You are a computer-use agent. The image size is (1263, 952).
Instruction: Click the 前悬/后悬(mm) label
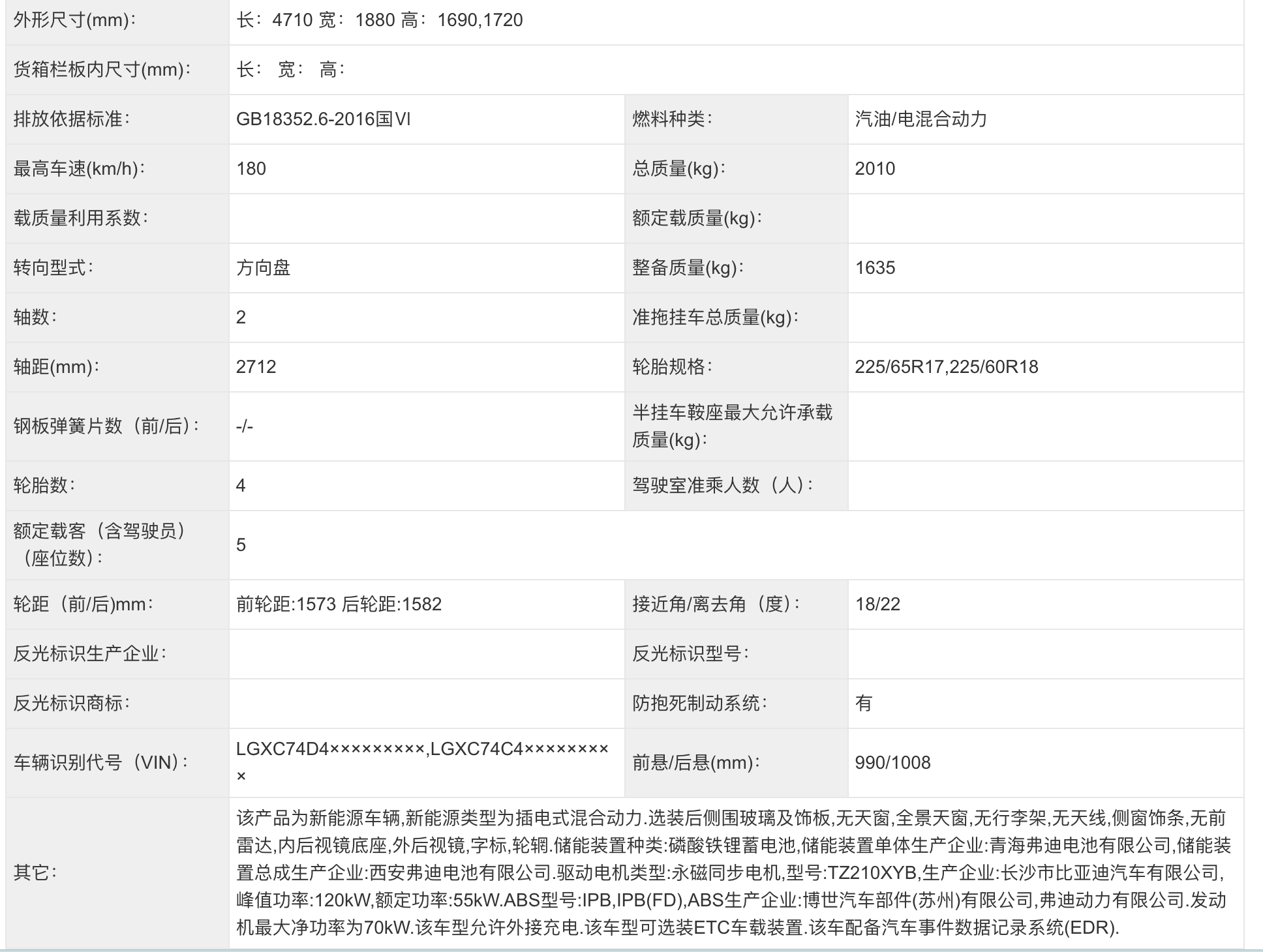(x=697, y=763)
